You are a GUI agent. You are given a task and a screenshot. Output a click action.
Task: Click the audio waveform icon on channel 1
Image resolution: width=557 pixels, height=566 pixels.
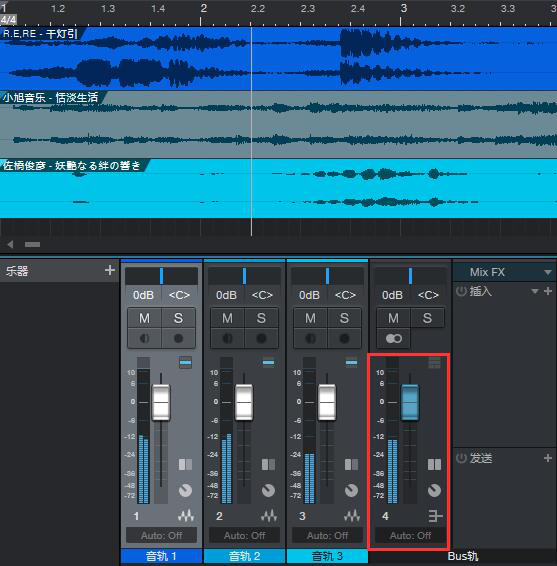186,516
